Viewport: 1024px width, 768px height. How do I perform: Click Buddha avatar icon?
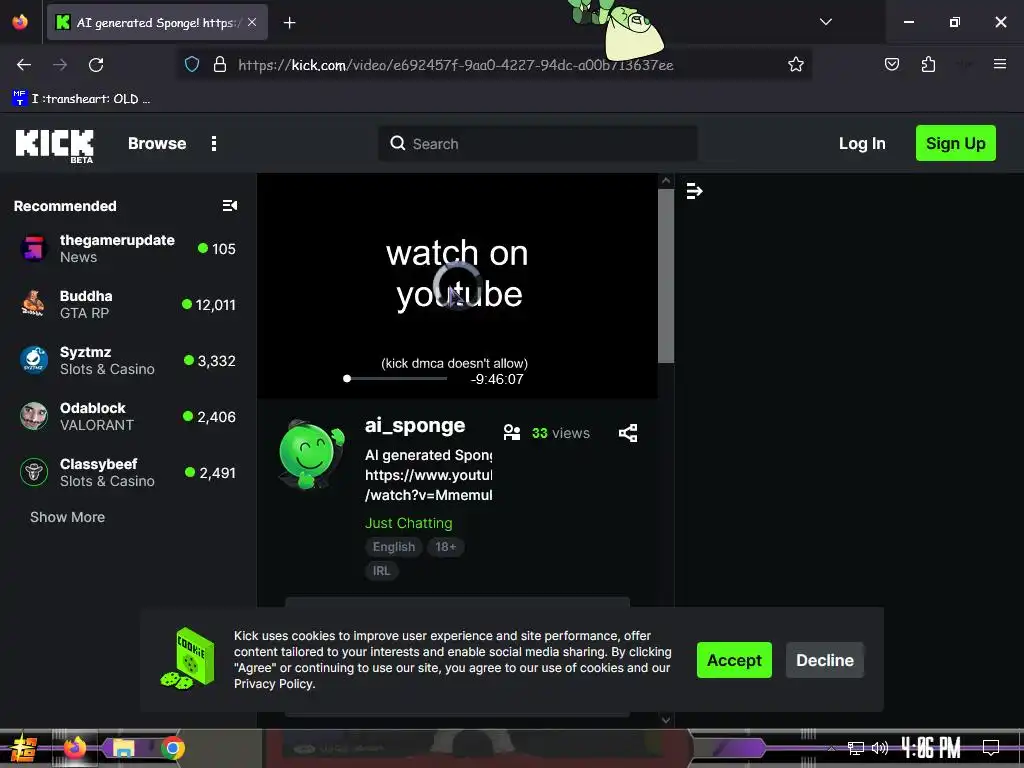point(34,304)
